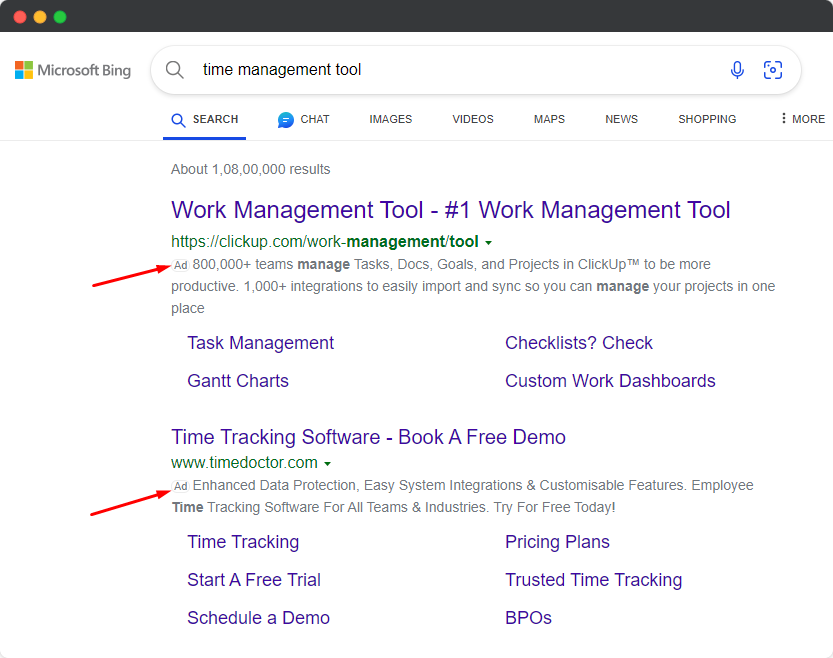This screenshot has width=833, height=658.
Task: Open the Gantt Charts sitelink
Action: click(237, 381)
